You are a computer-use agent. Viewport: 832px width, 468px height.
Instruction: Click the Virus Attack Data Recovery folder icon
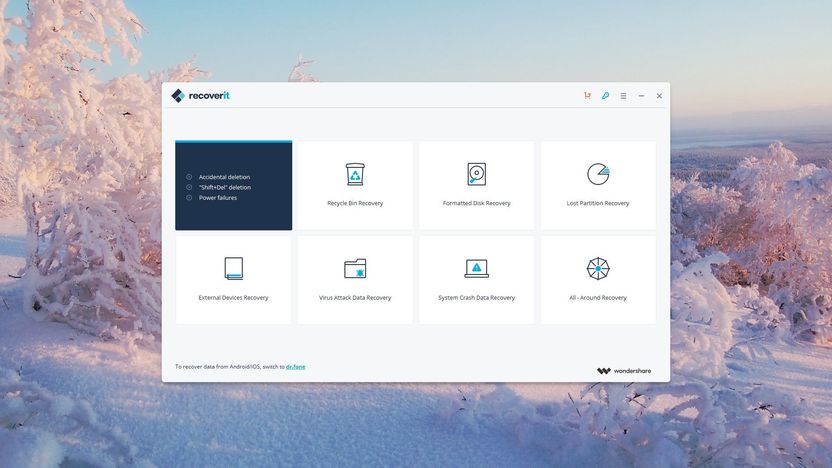coord(355,268)
